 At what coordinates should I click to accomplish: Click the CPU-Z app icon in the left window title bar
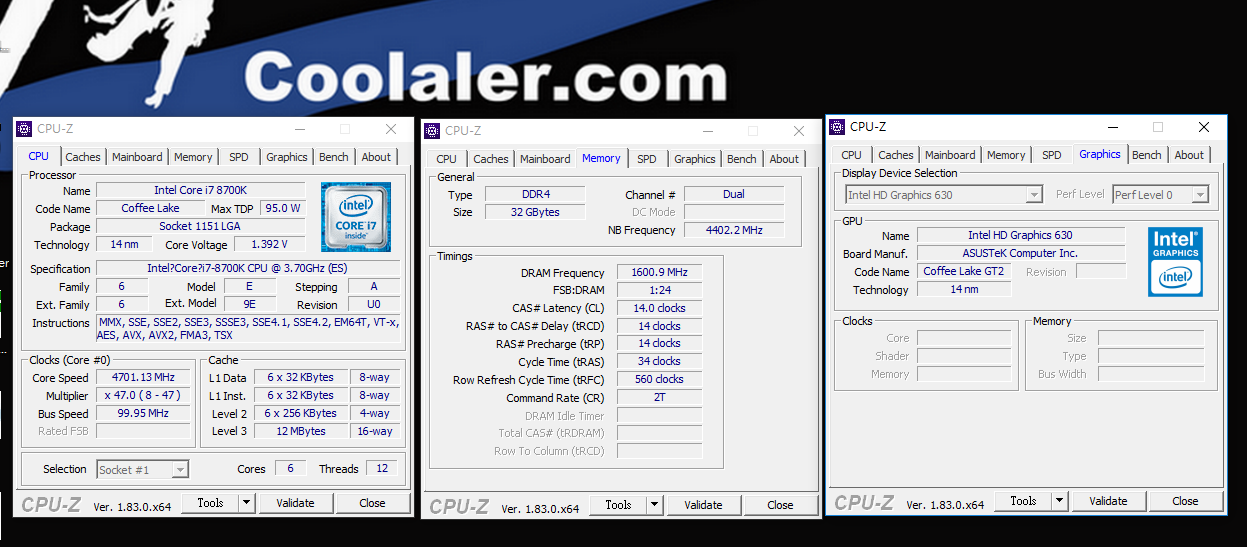point(25,129)
